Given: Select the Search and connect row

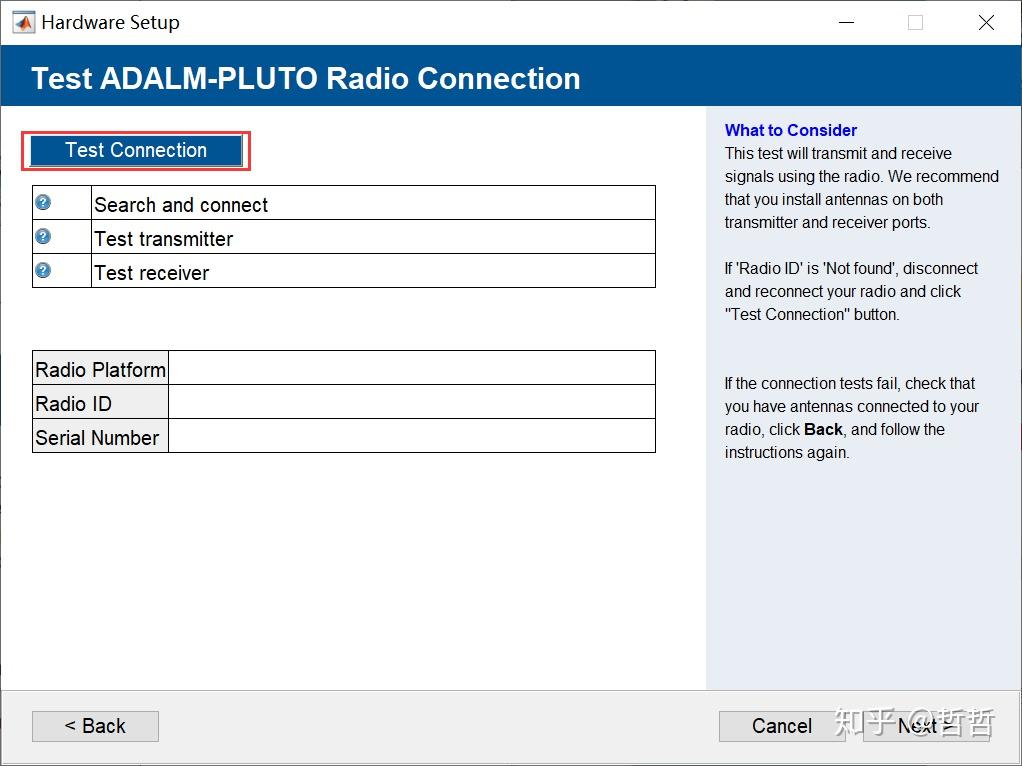Looking at the screenshot, I should 343,203.
